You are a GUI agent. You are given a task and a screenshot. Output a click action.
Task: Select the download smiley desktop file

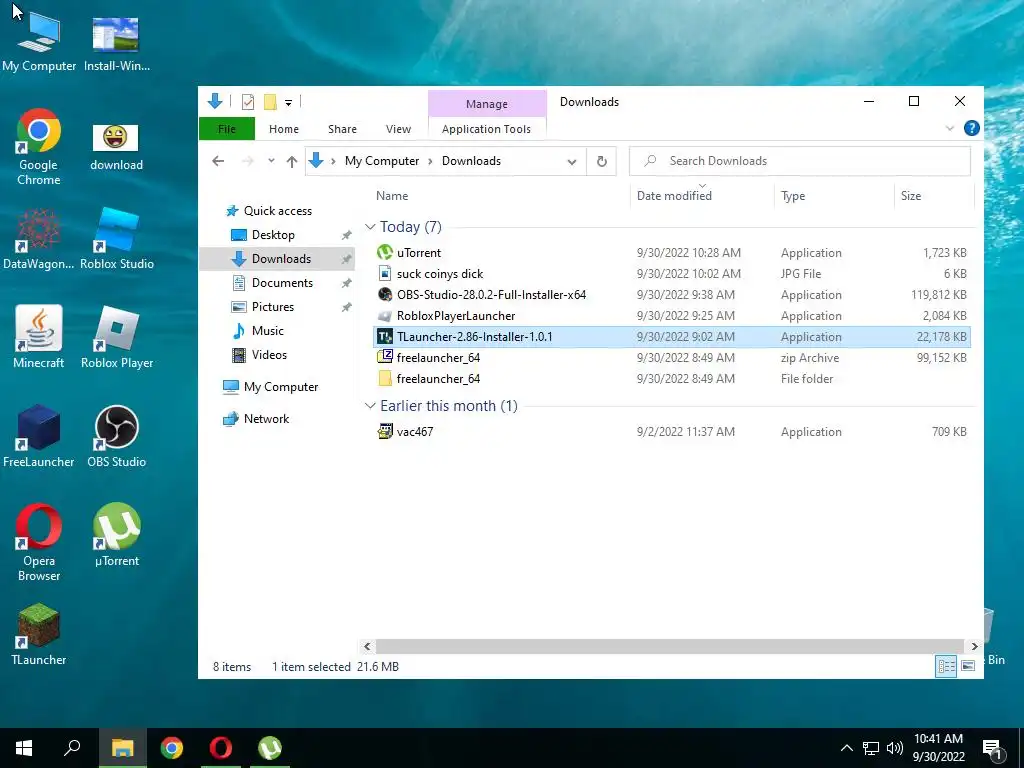pyautogui.click(x=116, y=147)
